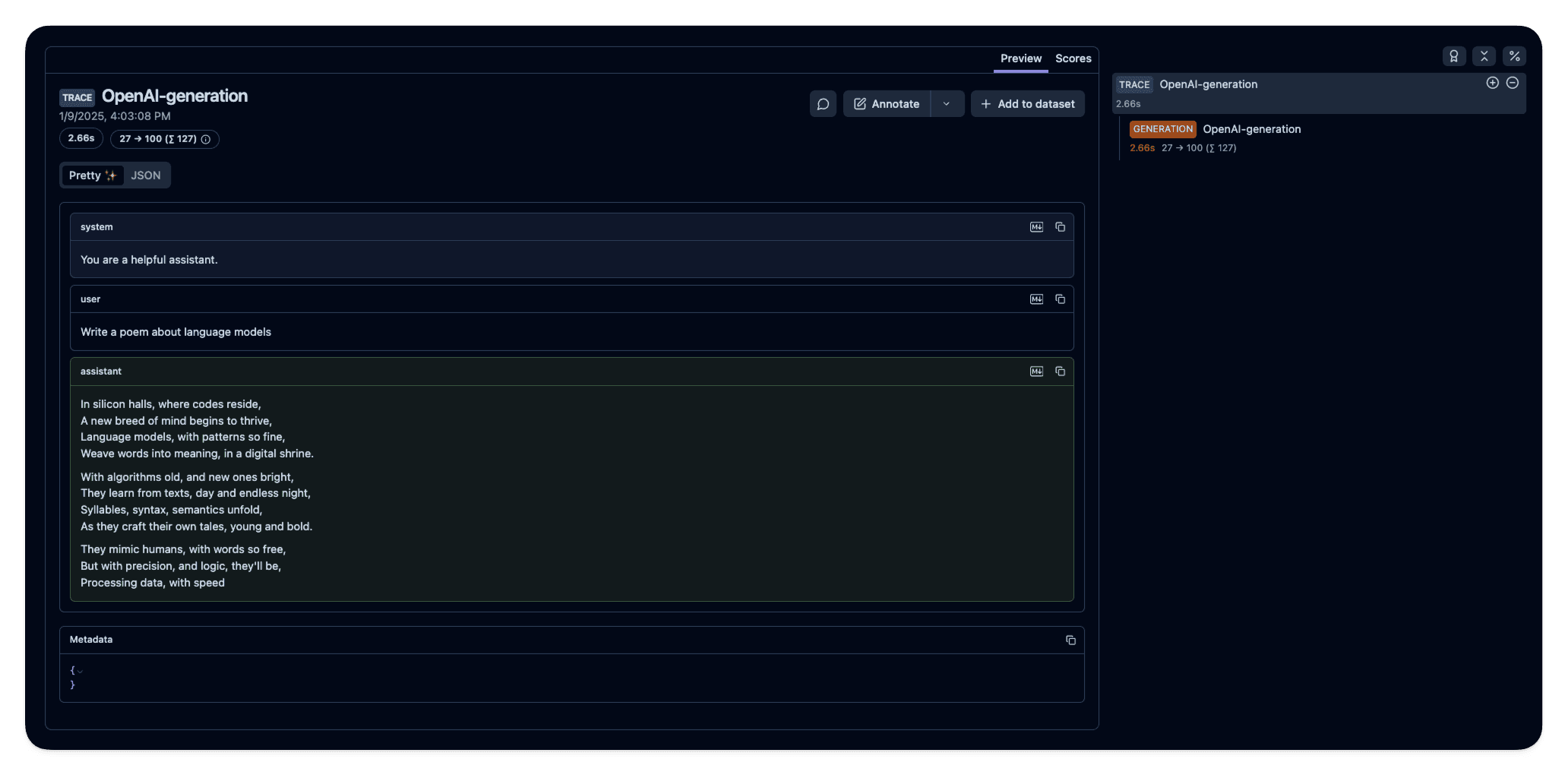Select the GENERATION OpenAI-generation node in the tree
The height and width of the screenshot is (775, 1568).
point(1251,129)
